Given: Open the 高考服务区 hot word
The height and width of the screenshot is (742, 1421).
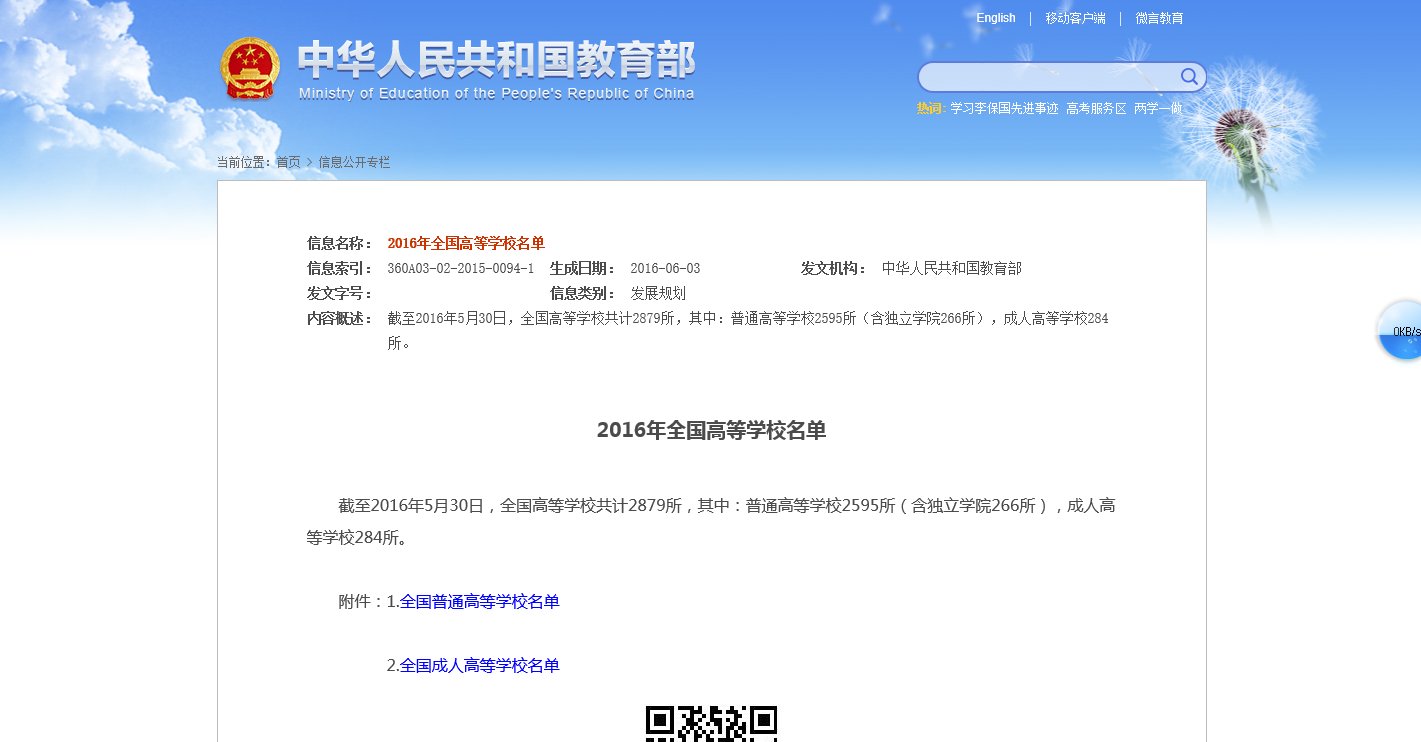Looking at the screenshot, I should click(x=1094, y=109).
